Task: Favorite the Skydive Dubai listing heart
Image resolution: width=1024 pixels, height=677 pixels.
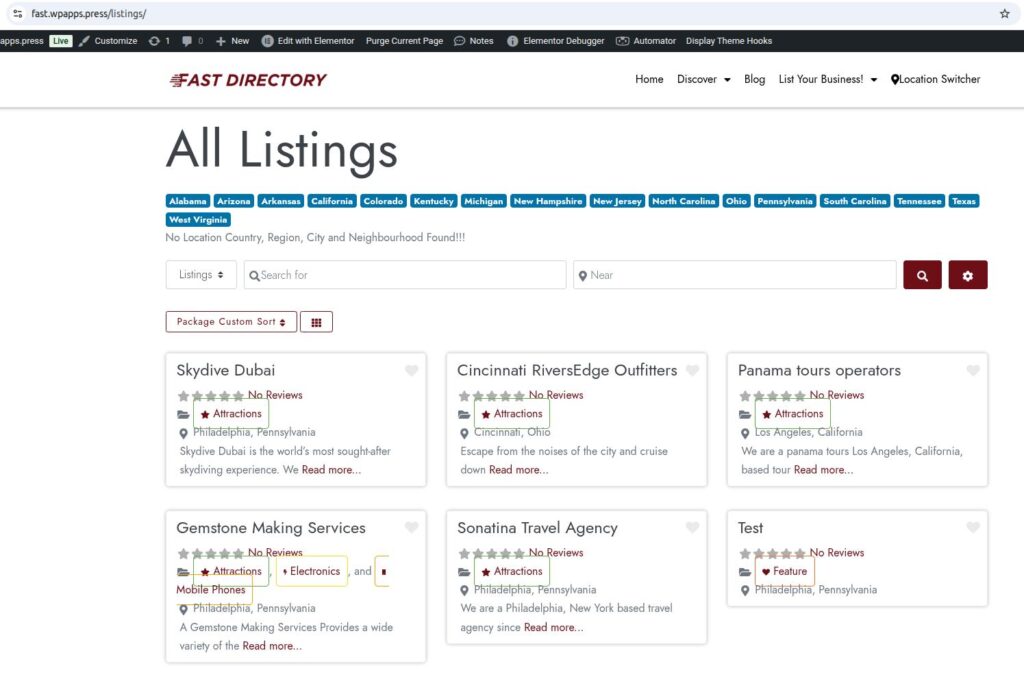Action: pyautogui.click(x=411, y=371)
